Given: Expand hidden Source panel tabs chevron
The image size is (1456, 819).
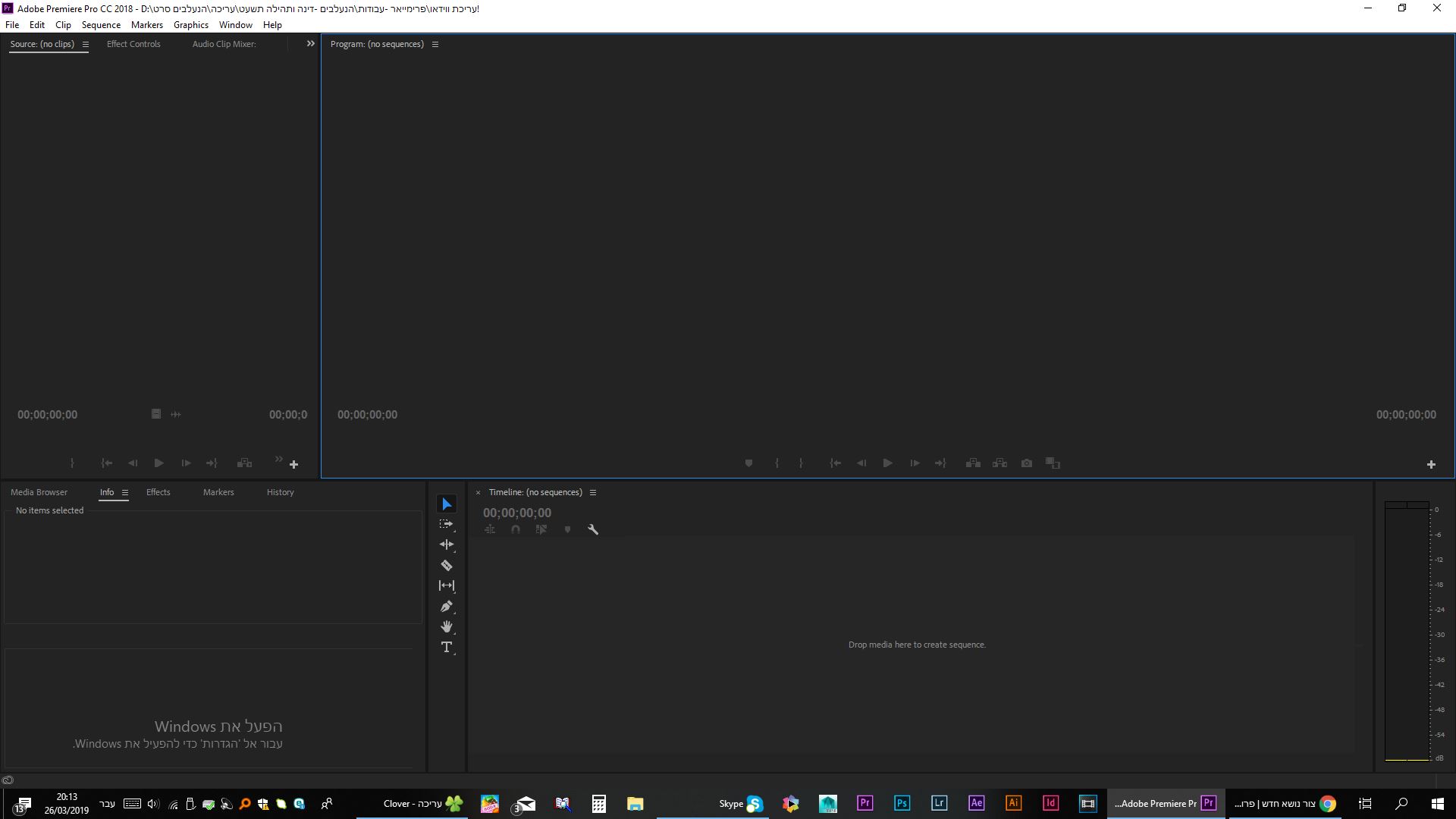Looking at the screenshot, I should tap(310, 44).
